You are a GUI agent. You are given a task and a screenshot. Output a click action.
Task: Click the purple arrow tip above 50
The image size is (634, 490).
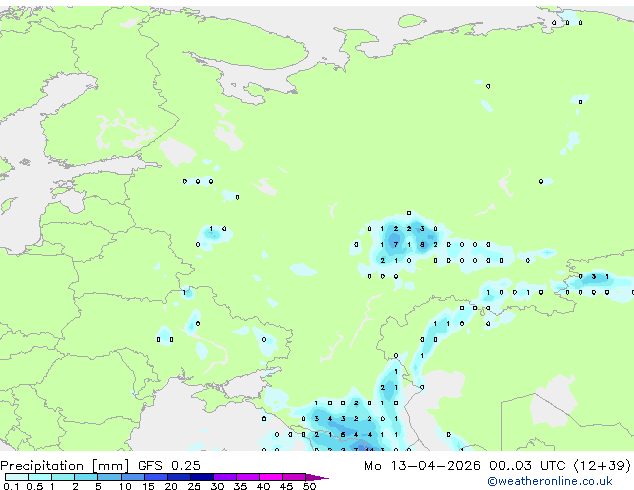pos(317,477)
